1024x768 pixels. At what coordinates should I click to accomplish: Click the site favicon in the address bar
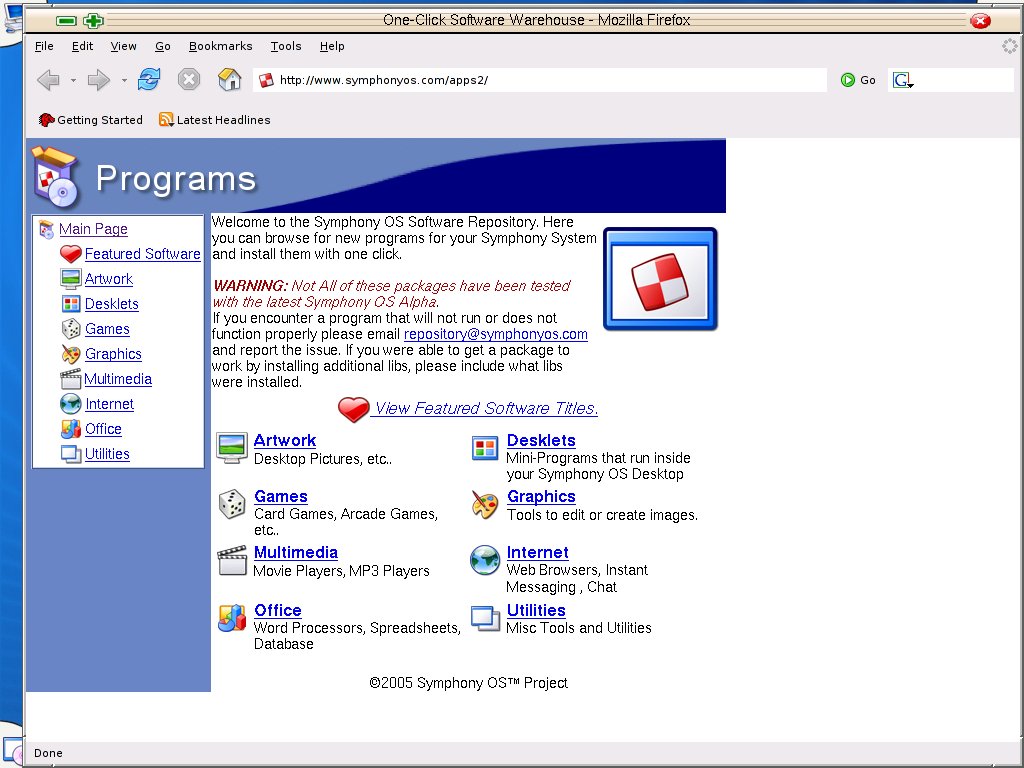266,80
